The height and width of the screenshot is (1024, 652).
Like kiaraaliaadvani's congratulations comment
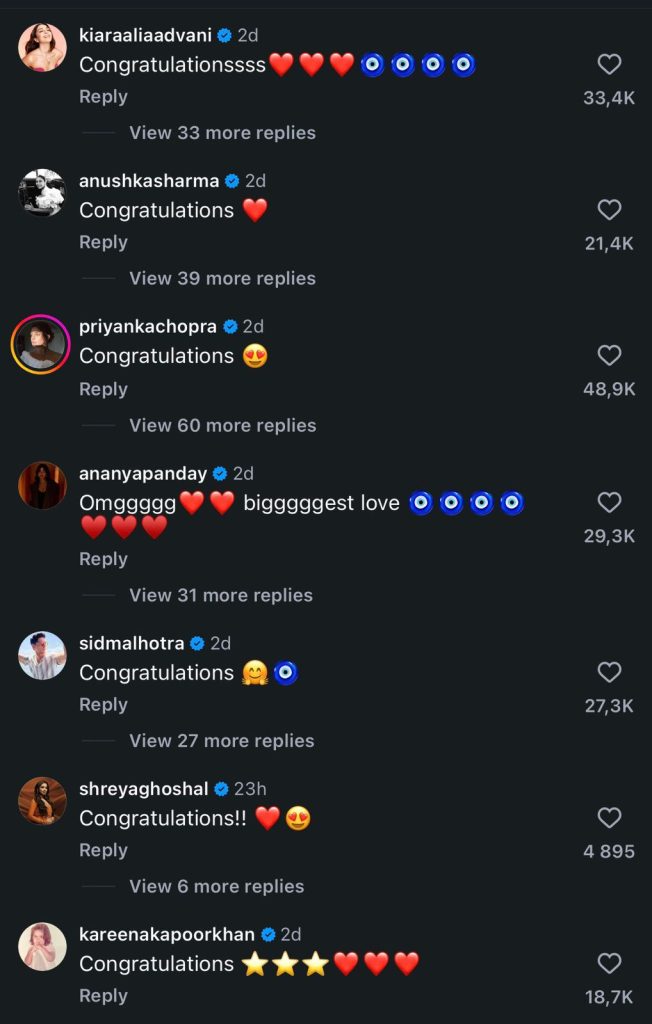610,64
